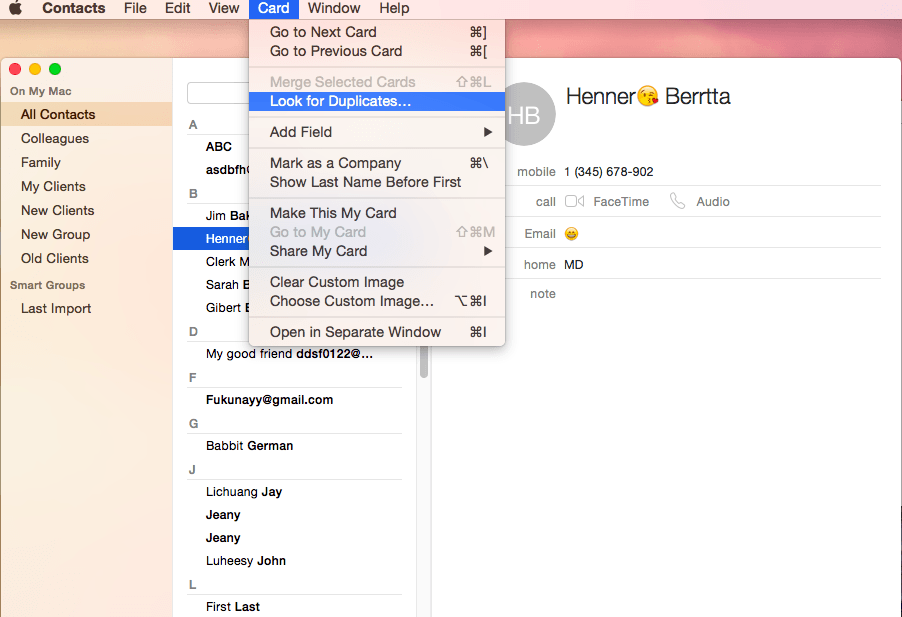Open the Window menu
The image size is (902, 617).
[x=334, y=8]
